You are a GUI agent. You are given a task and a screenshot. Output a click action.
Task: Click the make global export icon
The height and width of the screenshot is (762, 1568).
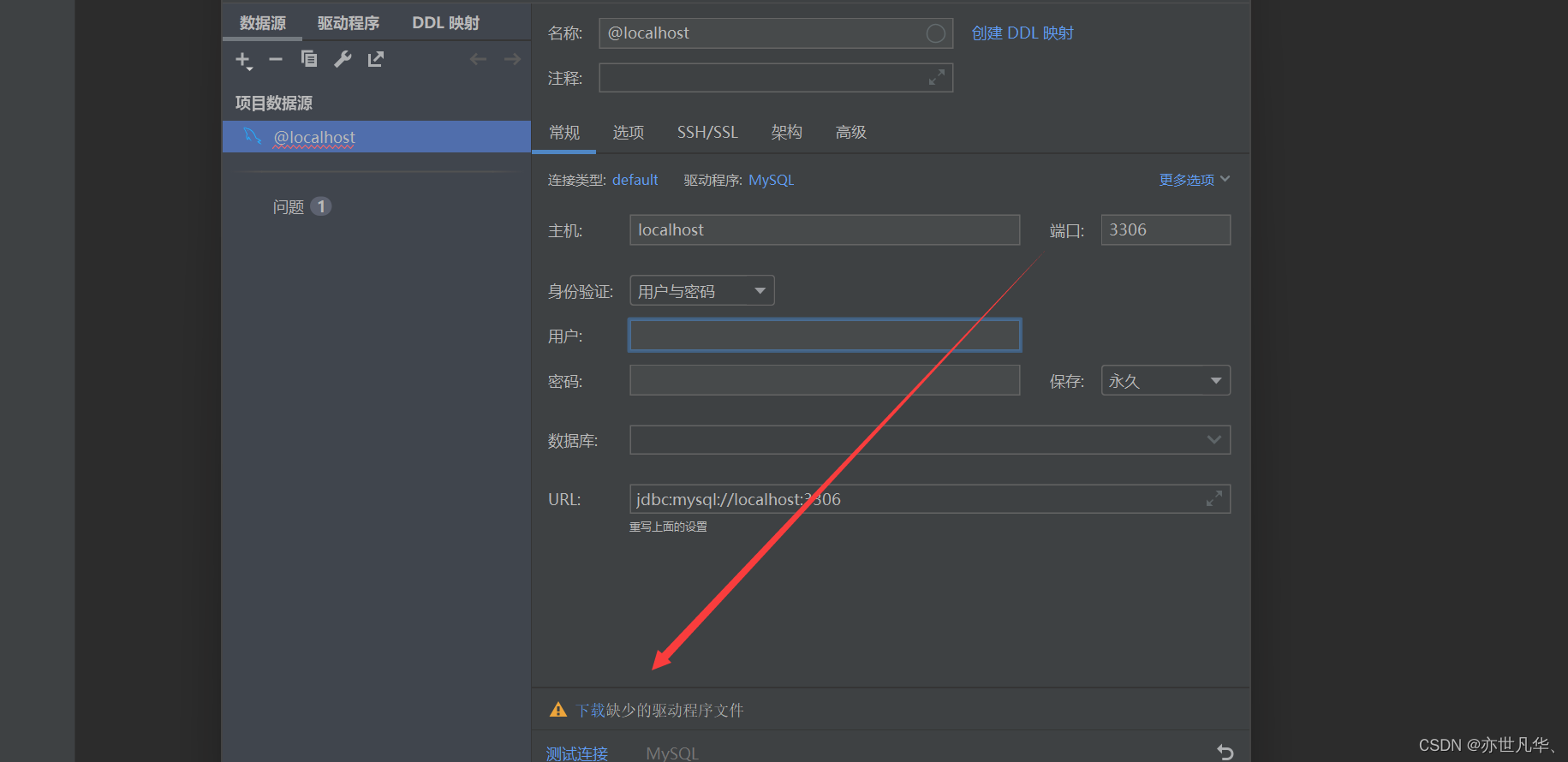(x=376, y=59)
